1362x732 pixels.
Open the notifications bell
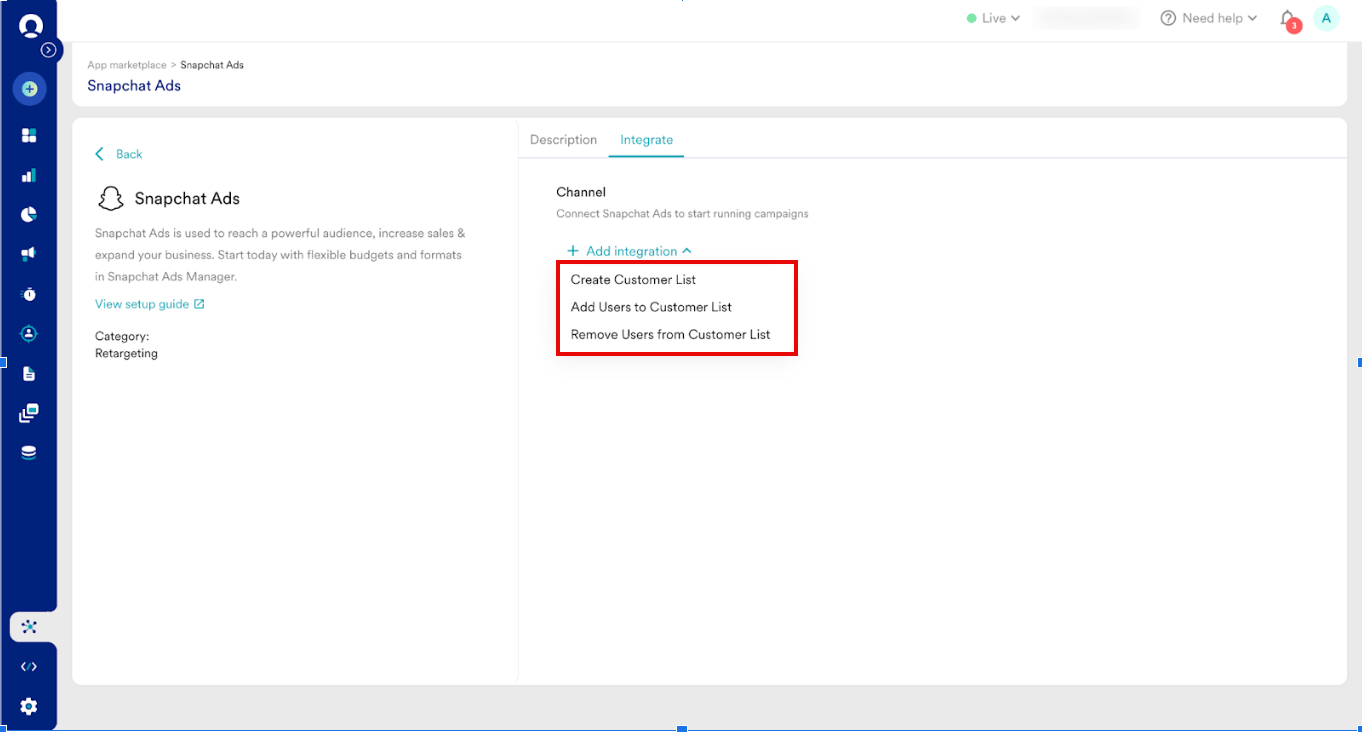coord(1289,19)
